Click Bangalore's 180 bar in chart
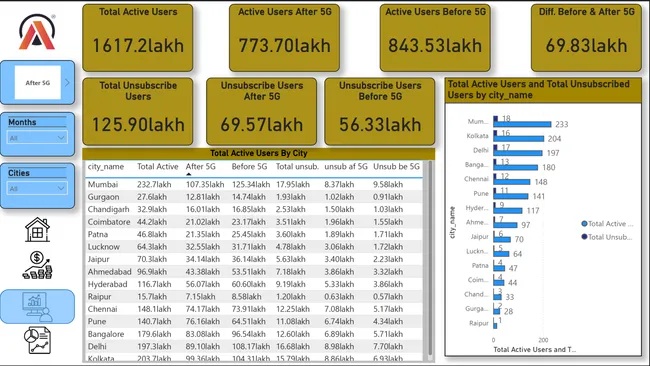Screen dimensions: 650x366 pyautogui.click(x=516, y=167)
